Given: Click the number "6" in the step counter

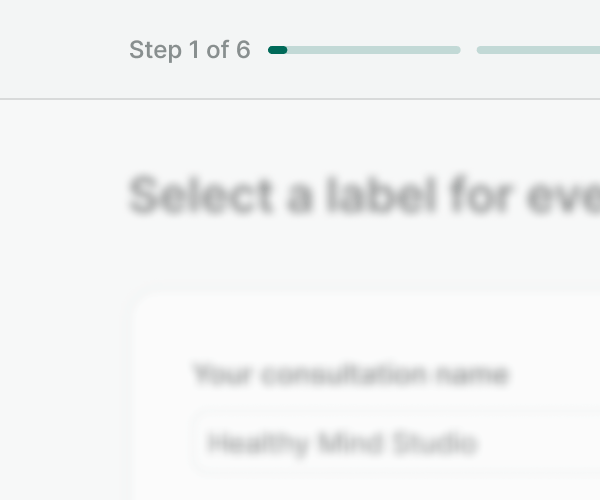Looking at the screenshot, I should [243, 50].
